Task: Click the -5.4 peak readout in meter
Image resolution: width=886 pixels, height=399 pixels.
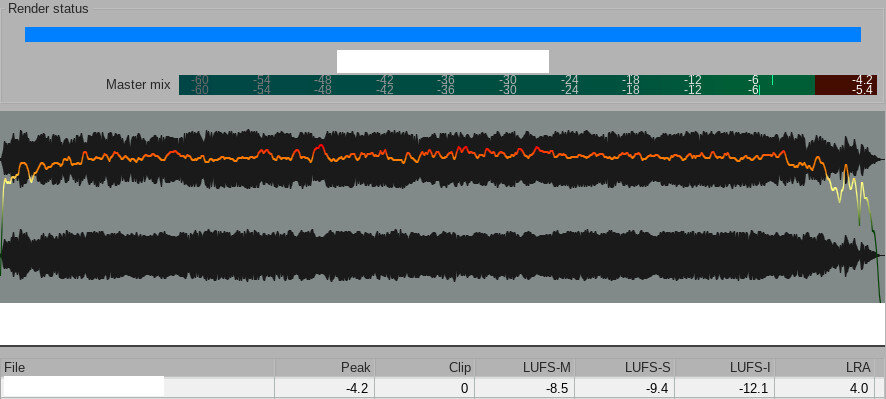Action: click(x=863, y=89)
